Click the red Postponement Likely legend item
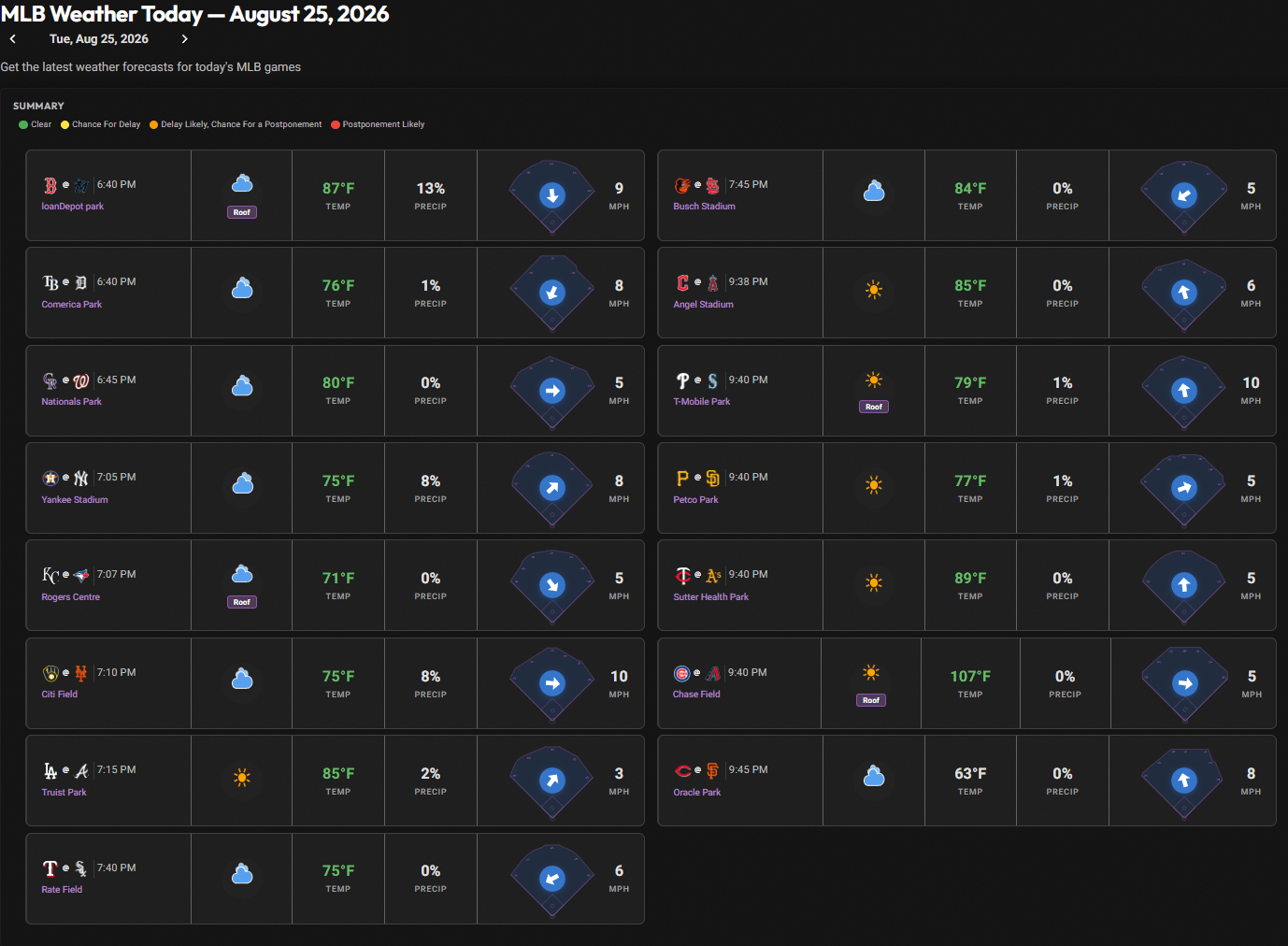Screen dimensions: 1288x946 tap(378, 124)
